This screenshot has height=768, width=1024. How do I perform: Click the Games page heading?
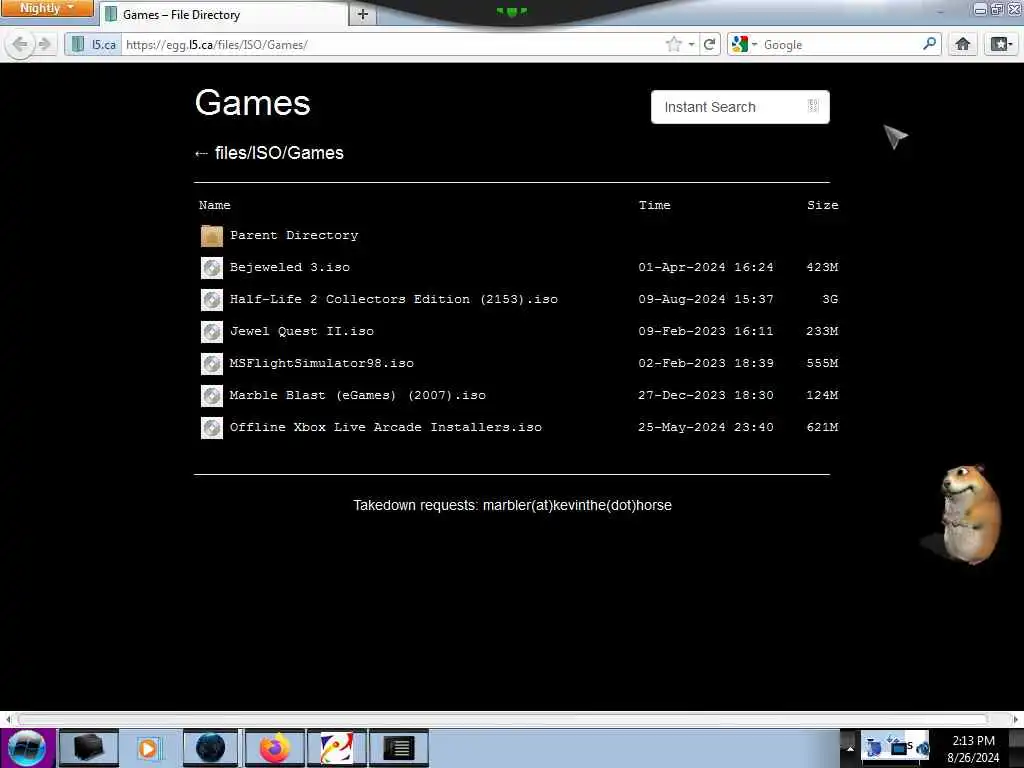(x=253, y=103)
